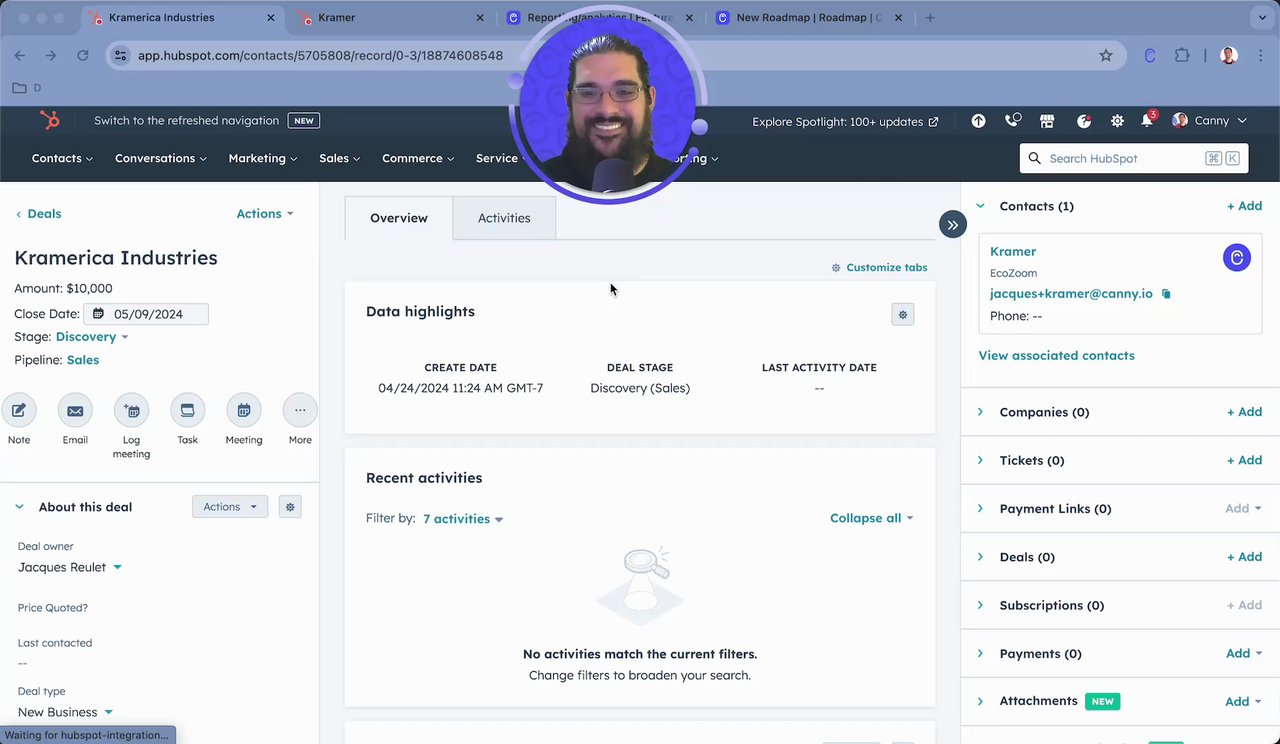Open the 7 activities filter dropdown
Screen dimensions: 1280x744
click(x=463, y=519)
